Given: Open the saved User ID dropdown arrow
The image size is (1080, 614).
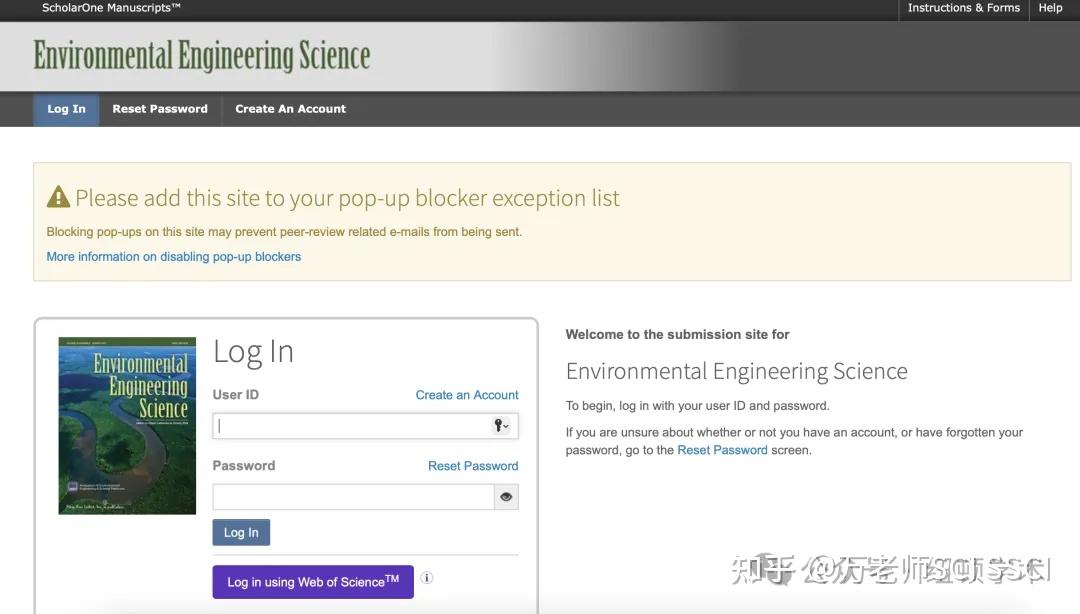Looking at the screenshot, I should point(505,425).
